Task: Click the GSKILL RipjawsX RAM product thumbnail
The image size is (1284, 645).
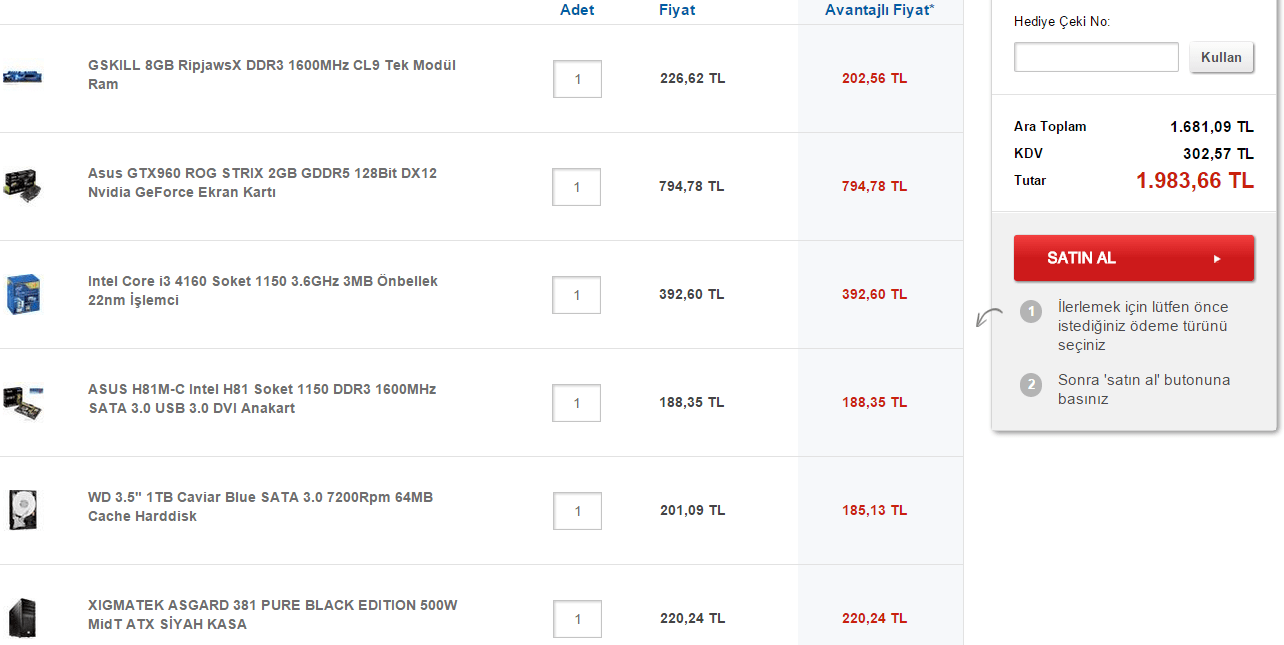Action: 21,76
